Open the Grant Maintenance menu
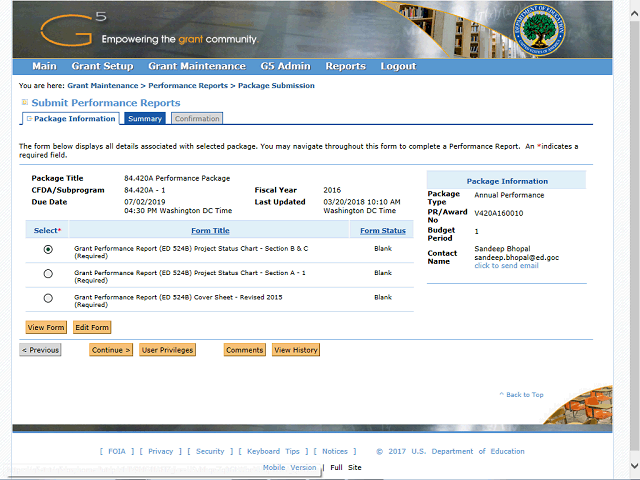Viewport: 640px width, 480px height. (197, 66)
